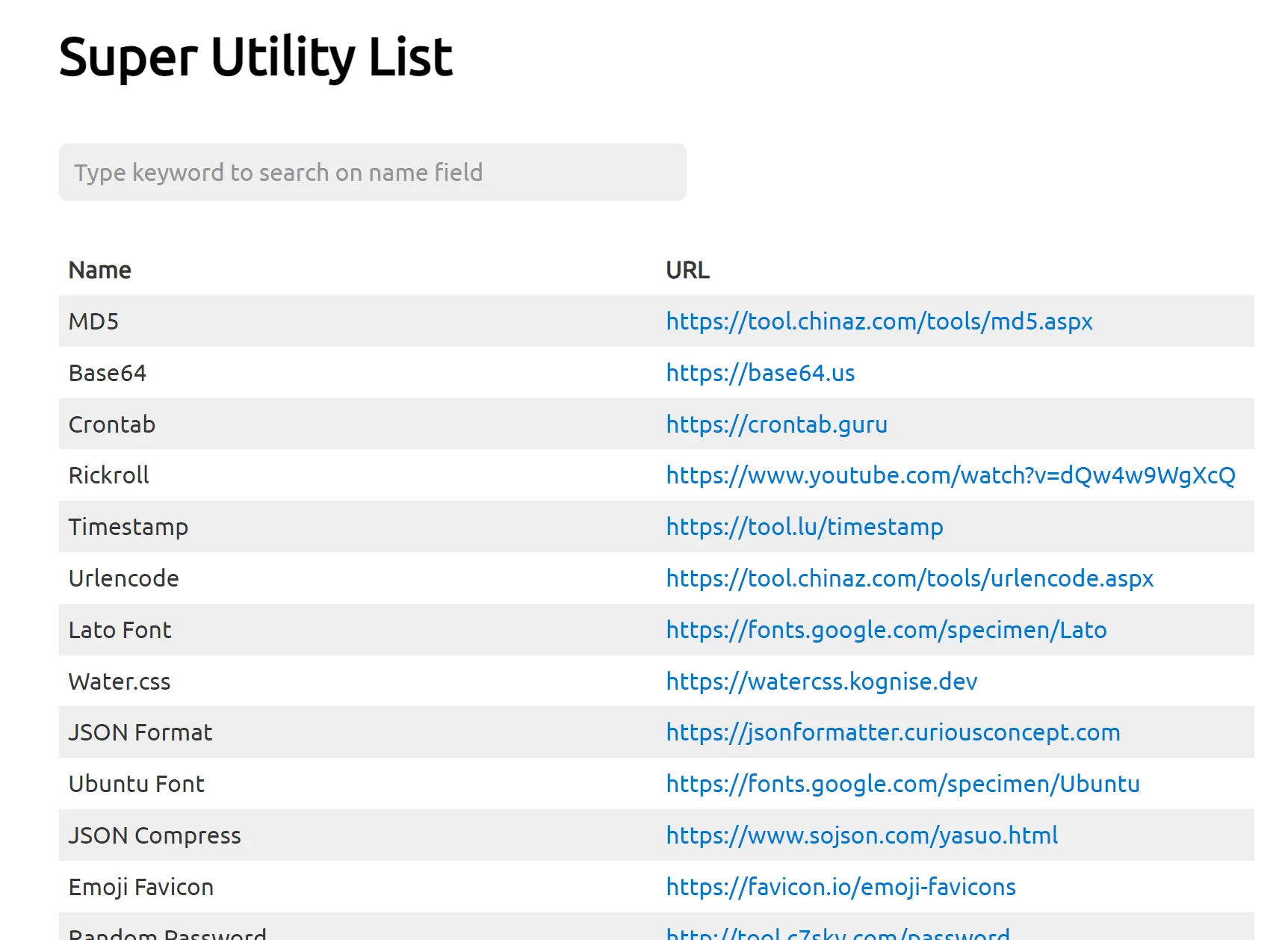
Task: Open the urlencode.aspx chinaz link
Action: (x=910, y=578)
